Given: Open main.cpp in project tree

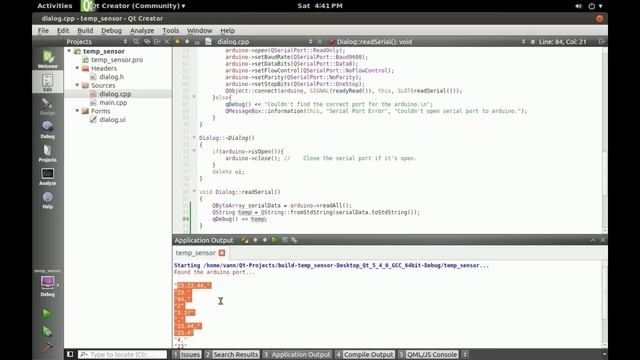Looking at the screenshot, I should 113,102.
